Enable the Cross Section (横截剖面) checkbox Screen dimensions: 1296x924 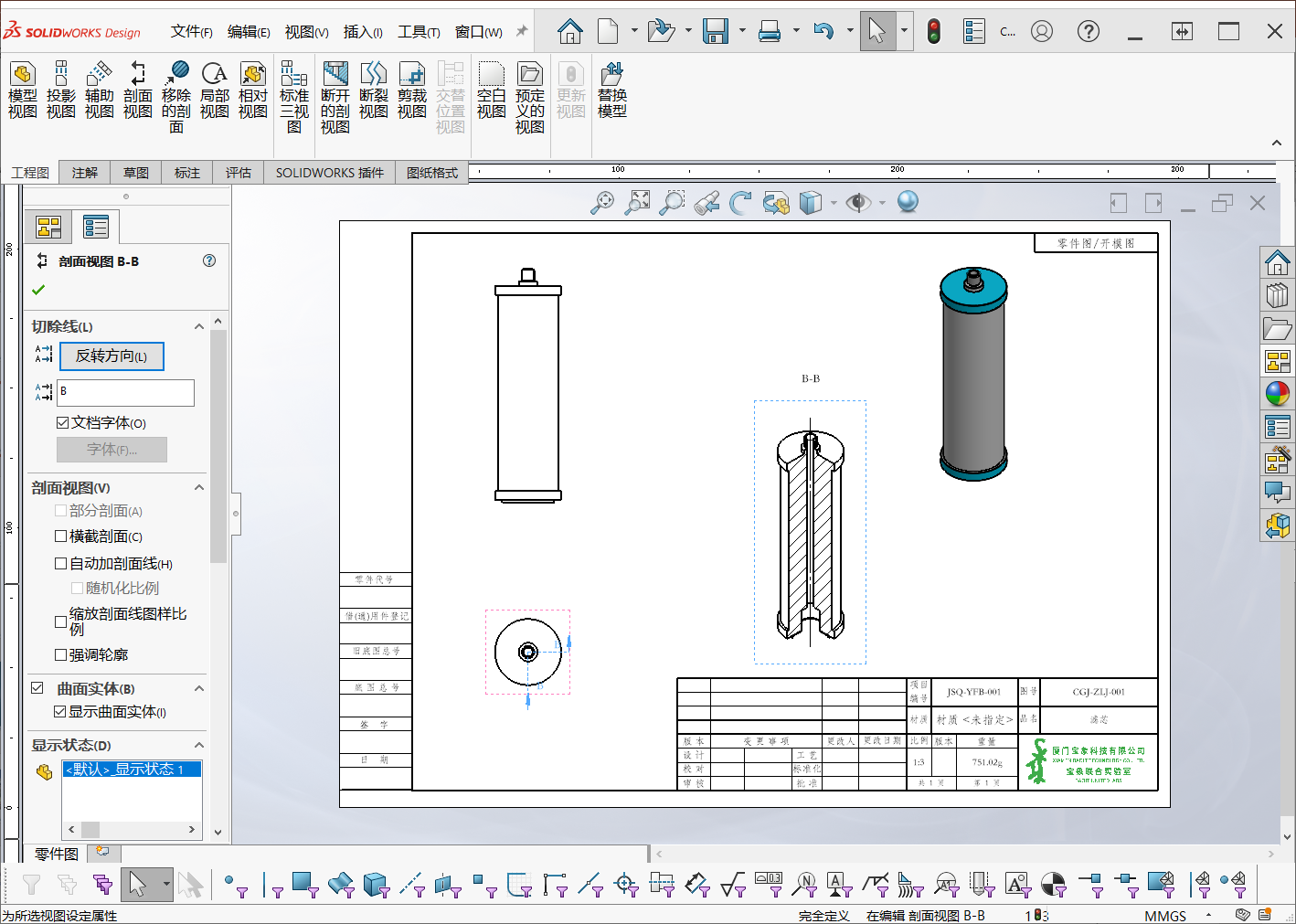[x=61, y=536]
